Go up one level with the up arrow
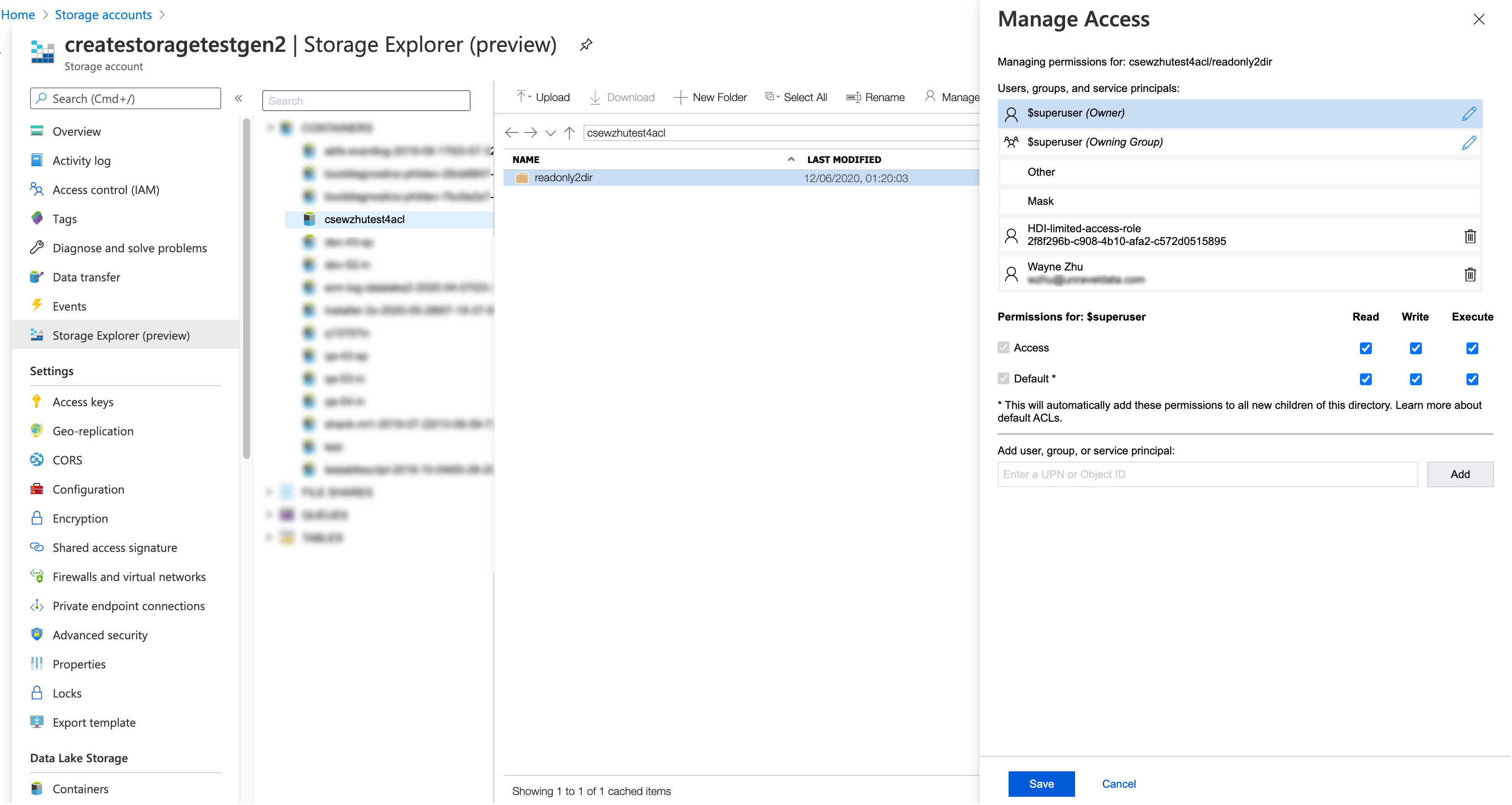Viewport: 1512px width, 805px height. point(569,132)
